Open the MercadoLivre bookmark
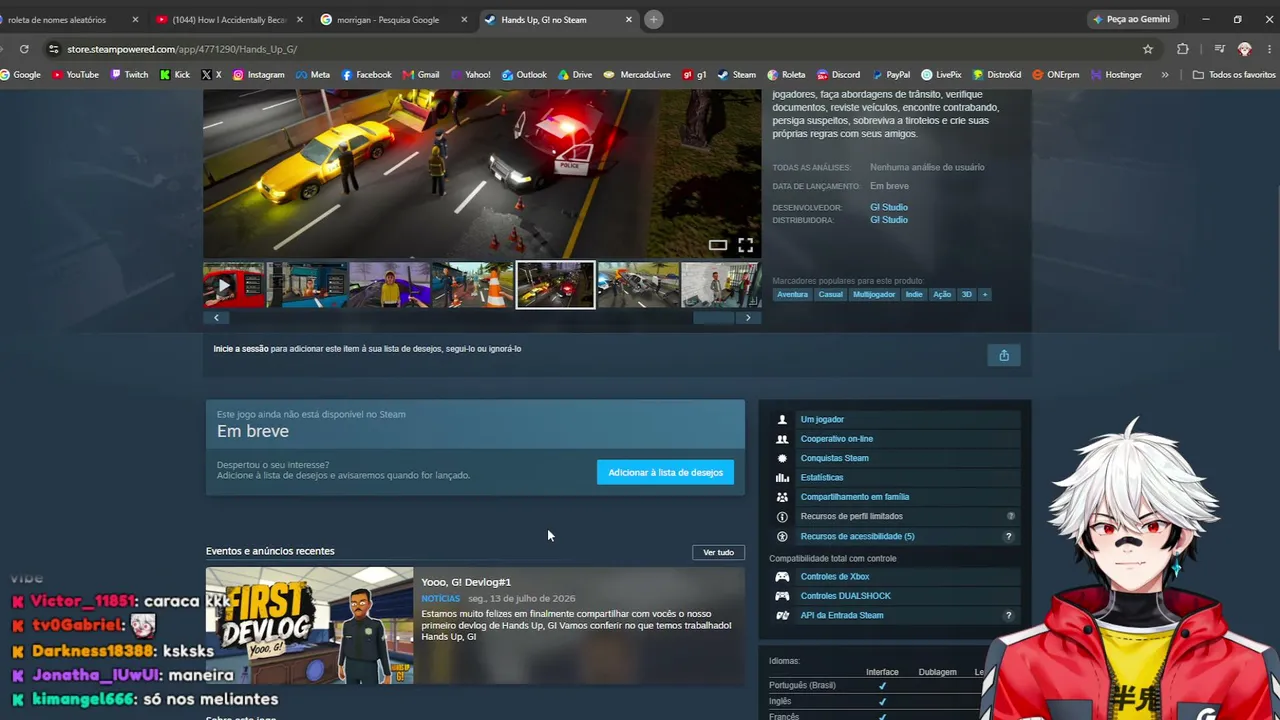 (x=637, y=74)
